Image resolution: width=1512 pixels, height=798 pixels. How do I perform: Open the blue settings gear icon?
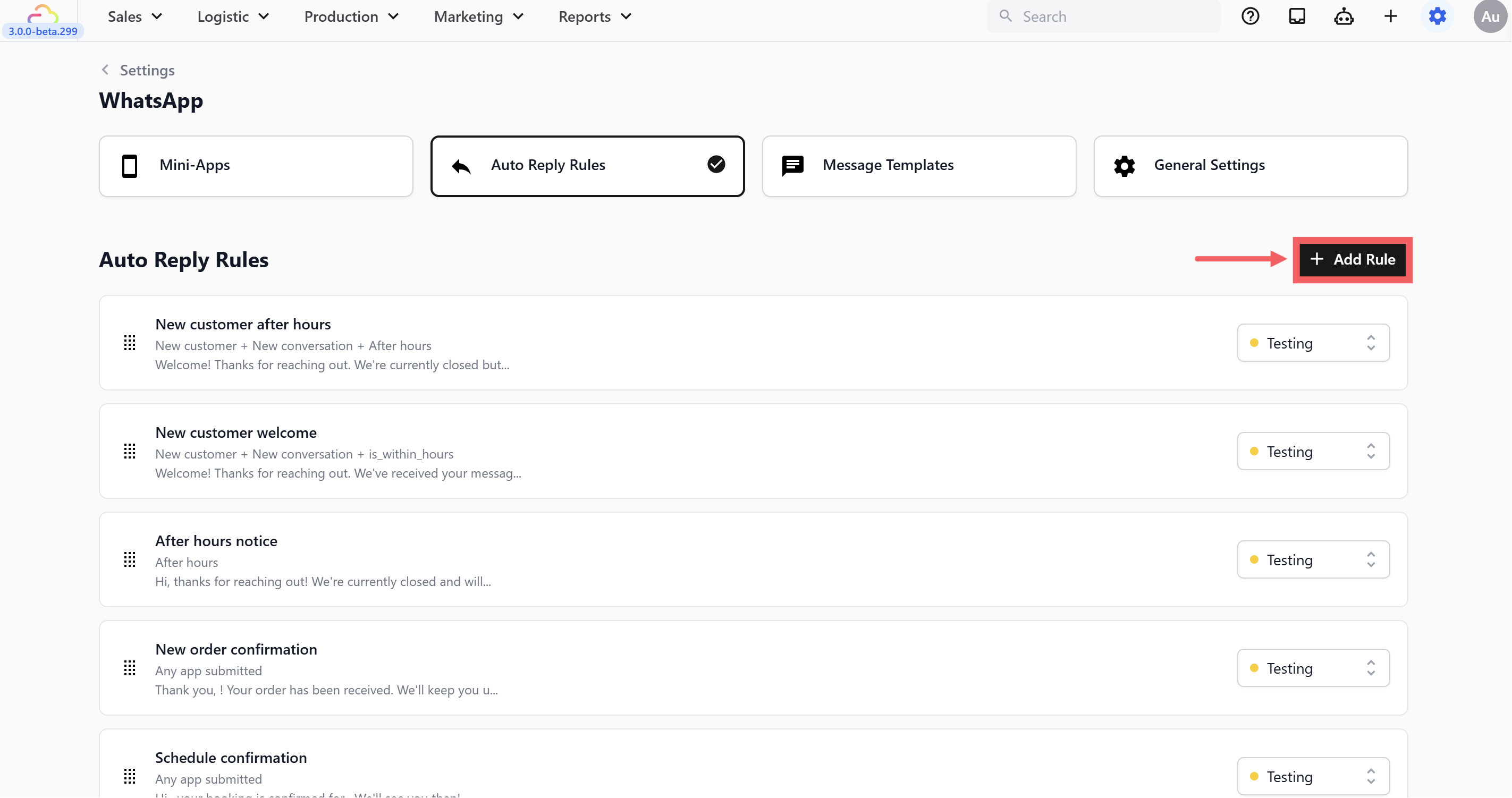pos(1437,16)
